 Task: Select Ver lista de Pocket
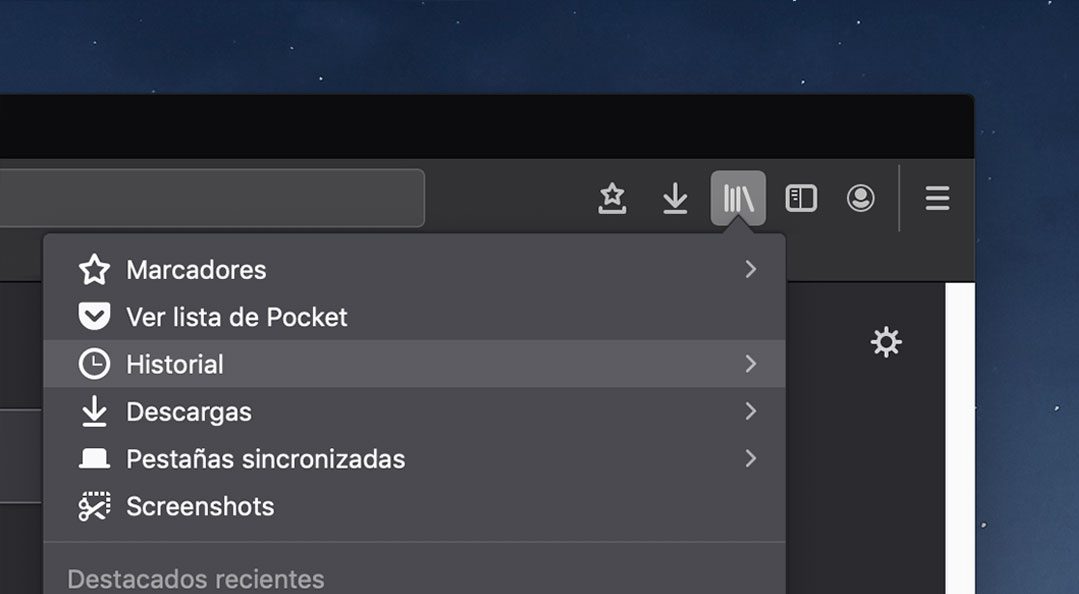click(236, 316)
